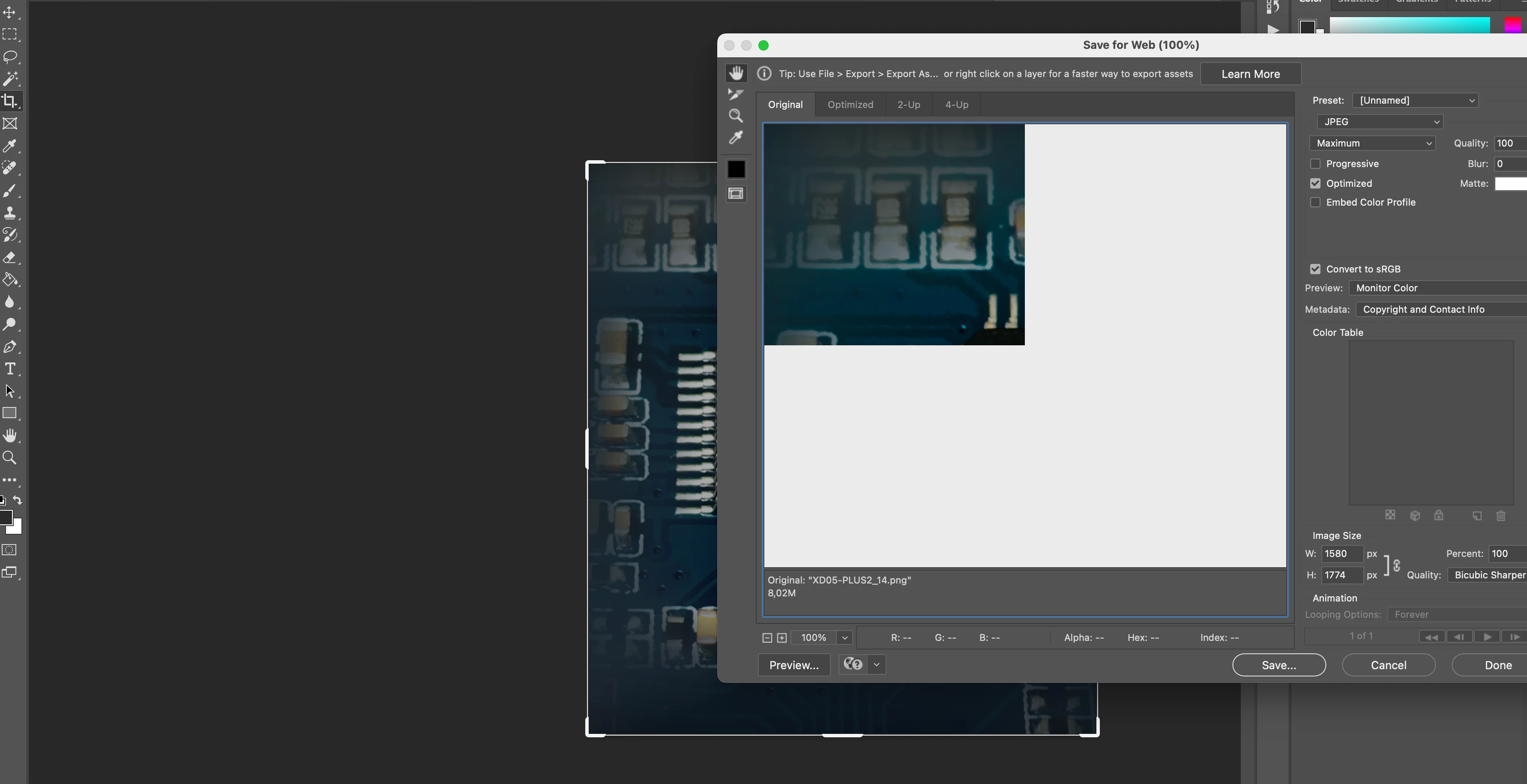Uncheck the Optimized checkbox
The width and height of the screenshot is (1527, 784).
[x=1315, y=183]
